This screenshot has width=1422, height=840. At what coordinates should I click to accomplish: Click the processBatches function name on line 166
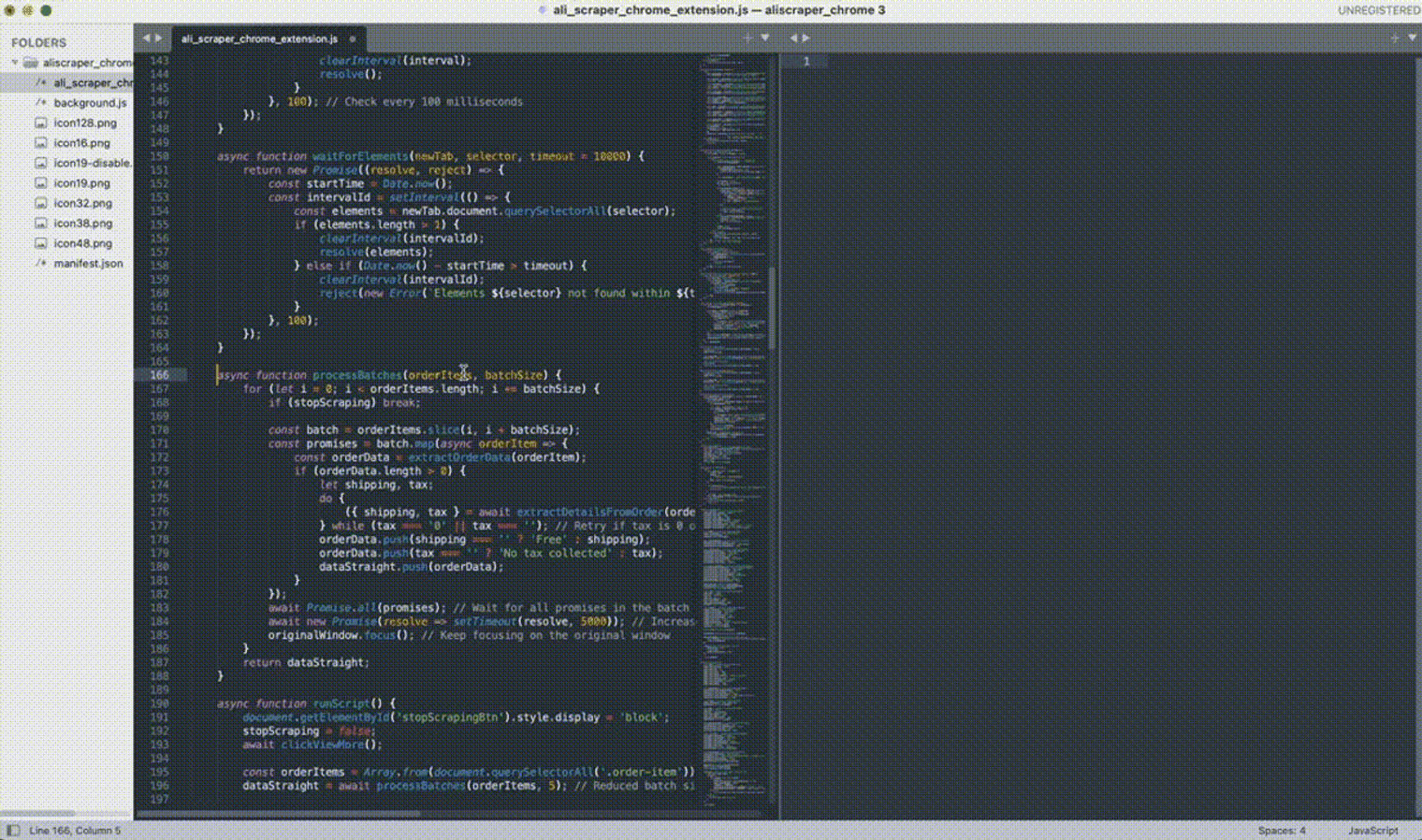click(356, 375)
